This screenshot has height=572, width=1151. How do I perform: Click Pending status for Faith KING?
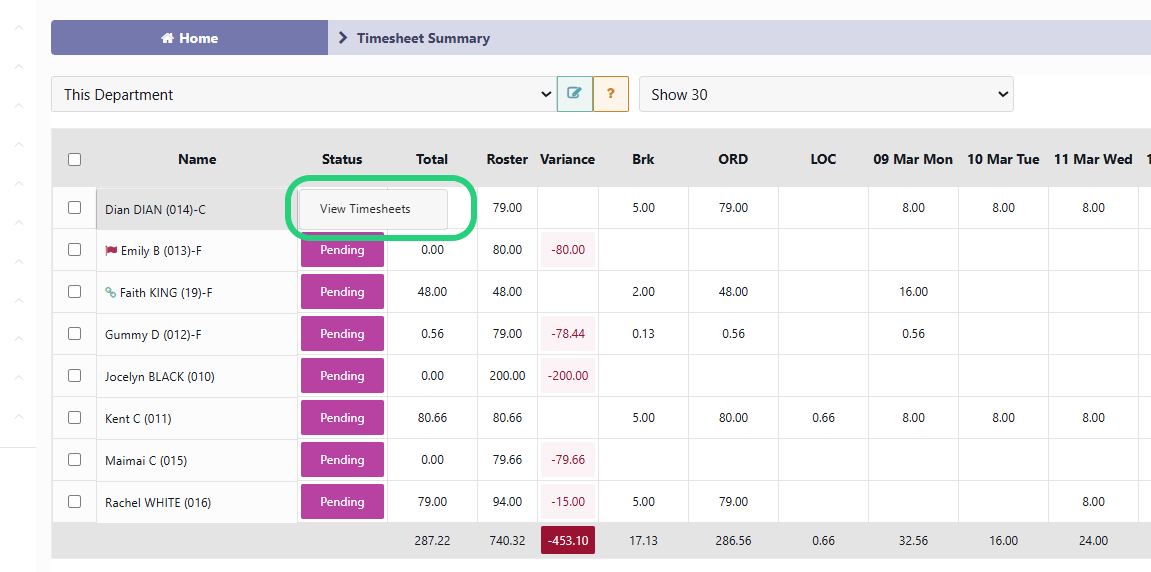(x=342, y=292)
